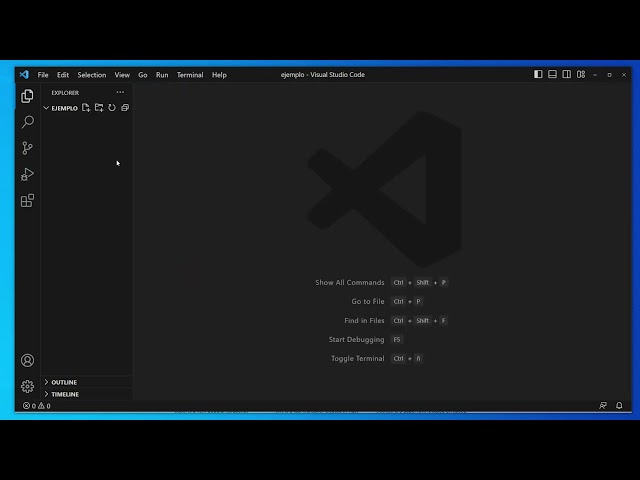
Task: Open the Run and Debug view
Action: 27,174
